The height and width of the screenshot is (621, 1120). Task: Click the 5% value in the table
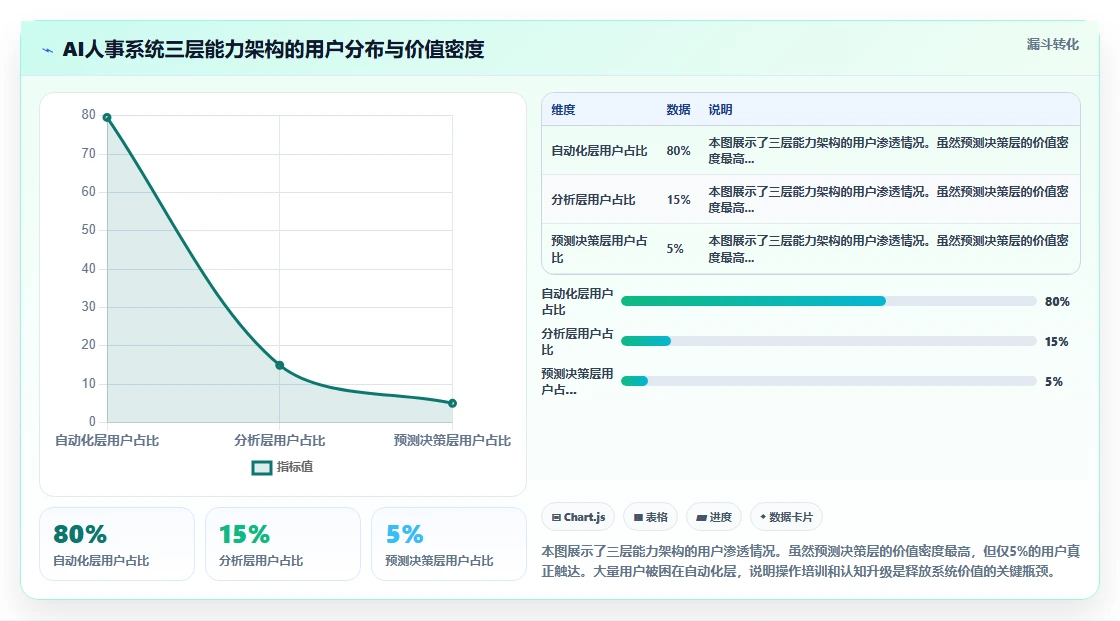pyautogui.click(x=675, y=249)
